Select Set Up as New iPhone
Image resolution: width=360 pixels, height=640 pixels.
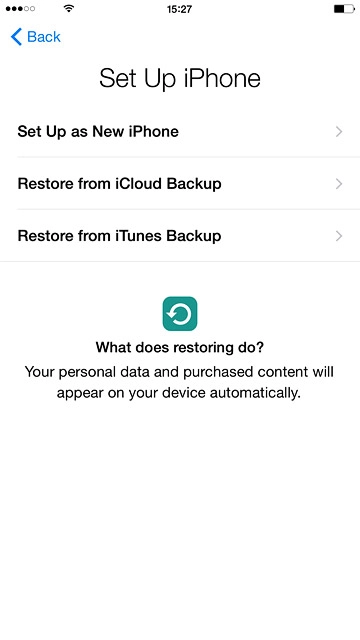tap(180, 132)
